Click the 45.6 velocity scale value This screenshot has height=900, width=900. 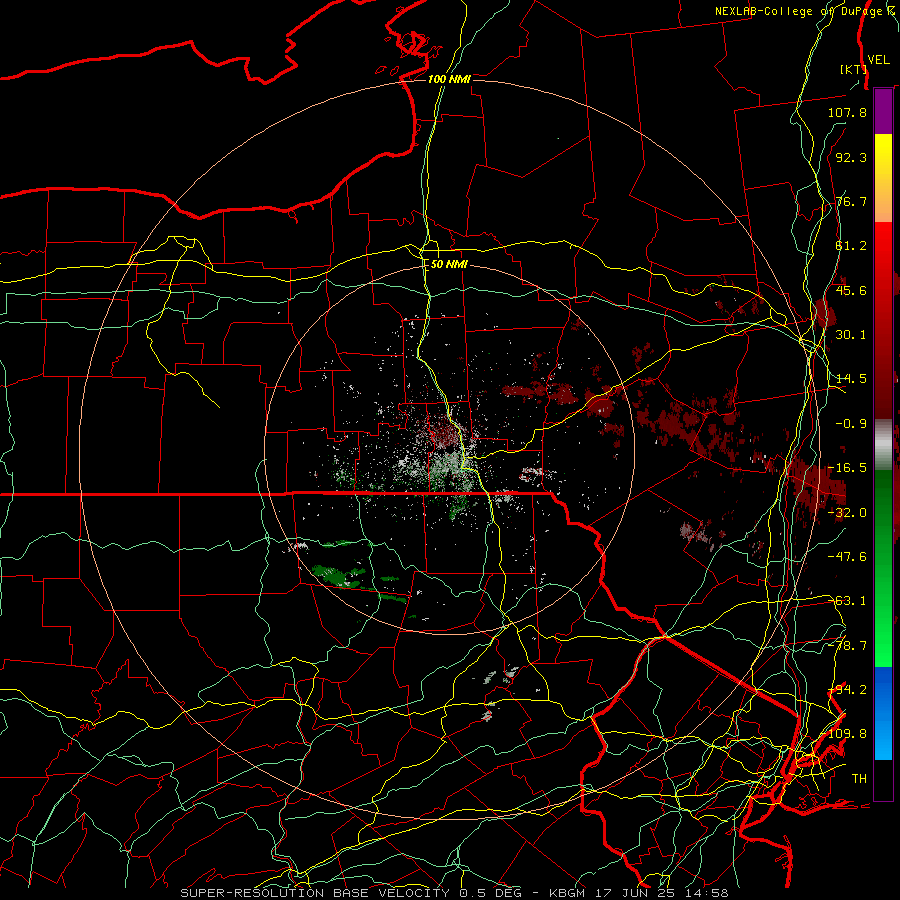[851, 290]
